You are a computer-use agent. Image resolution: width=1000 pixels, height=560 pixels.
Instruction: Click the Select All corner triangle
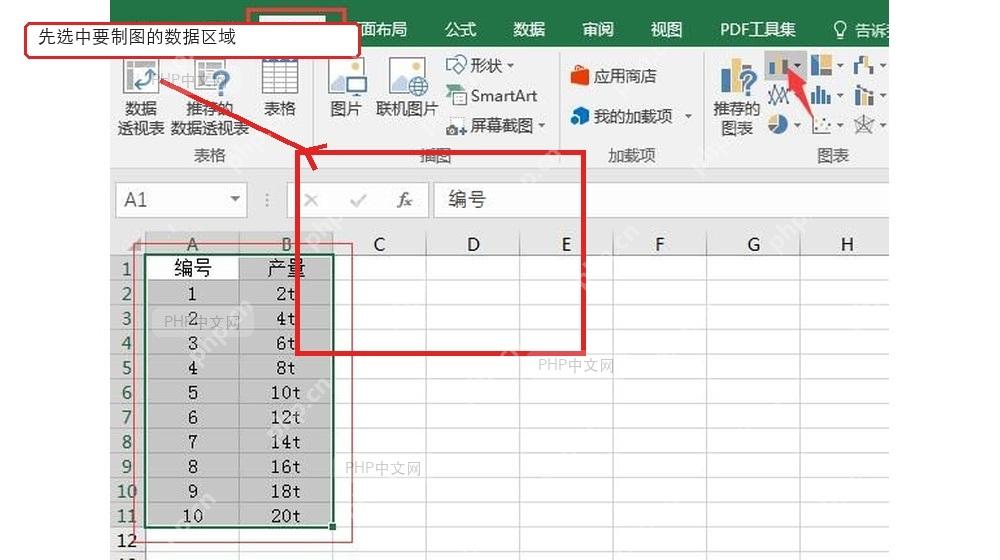(135, 245)
